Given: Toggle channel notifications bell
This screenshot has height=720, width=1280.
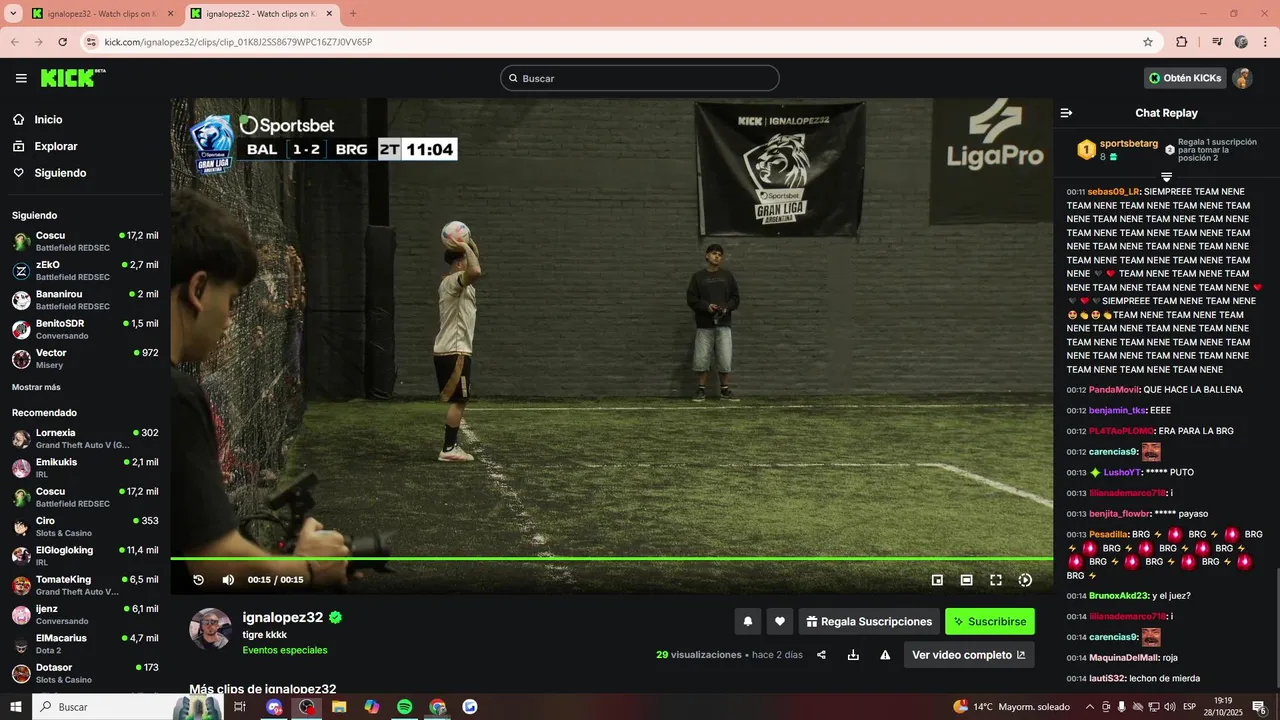Looking at the screenshot, I should pyautogui.click(x=747, y=622).
